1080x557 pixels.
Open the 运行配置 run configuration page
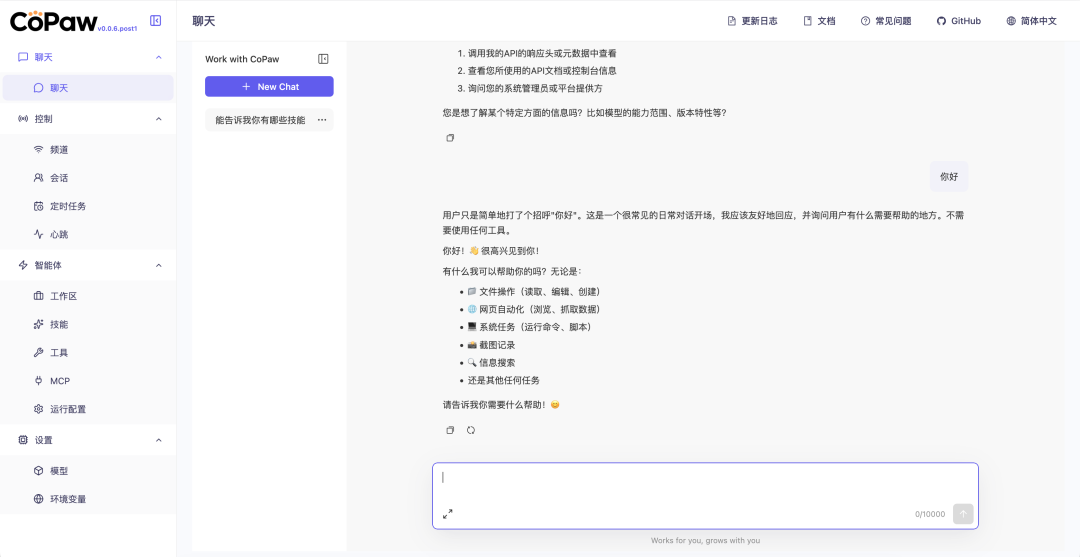[88, 409]
